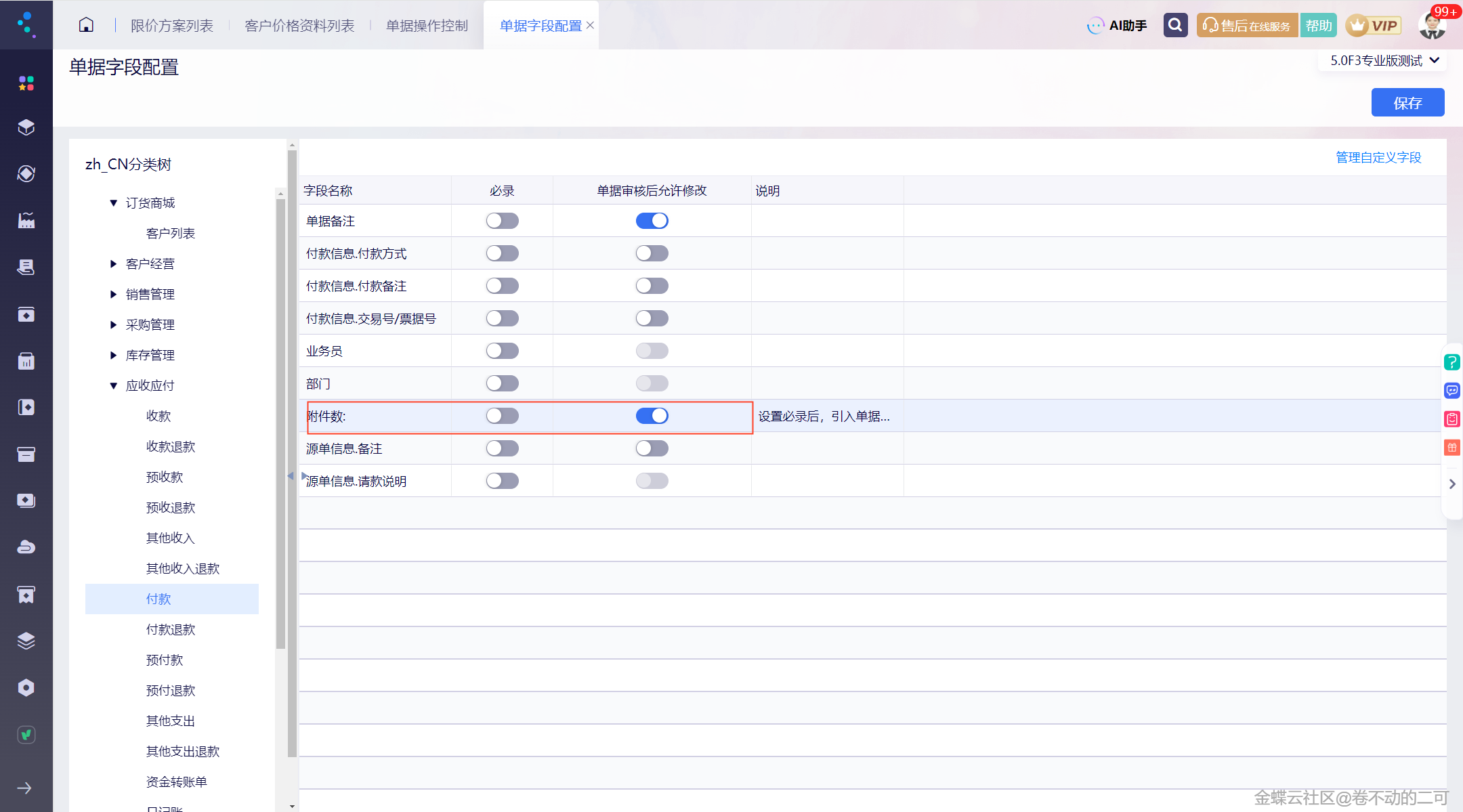Viewport: 1463px width, 812px height.
Task: Click the hexagon nut sidebar icon
Action: [26, 687]
